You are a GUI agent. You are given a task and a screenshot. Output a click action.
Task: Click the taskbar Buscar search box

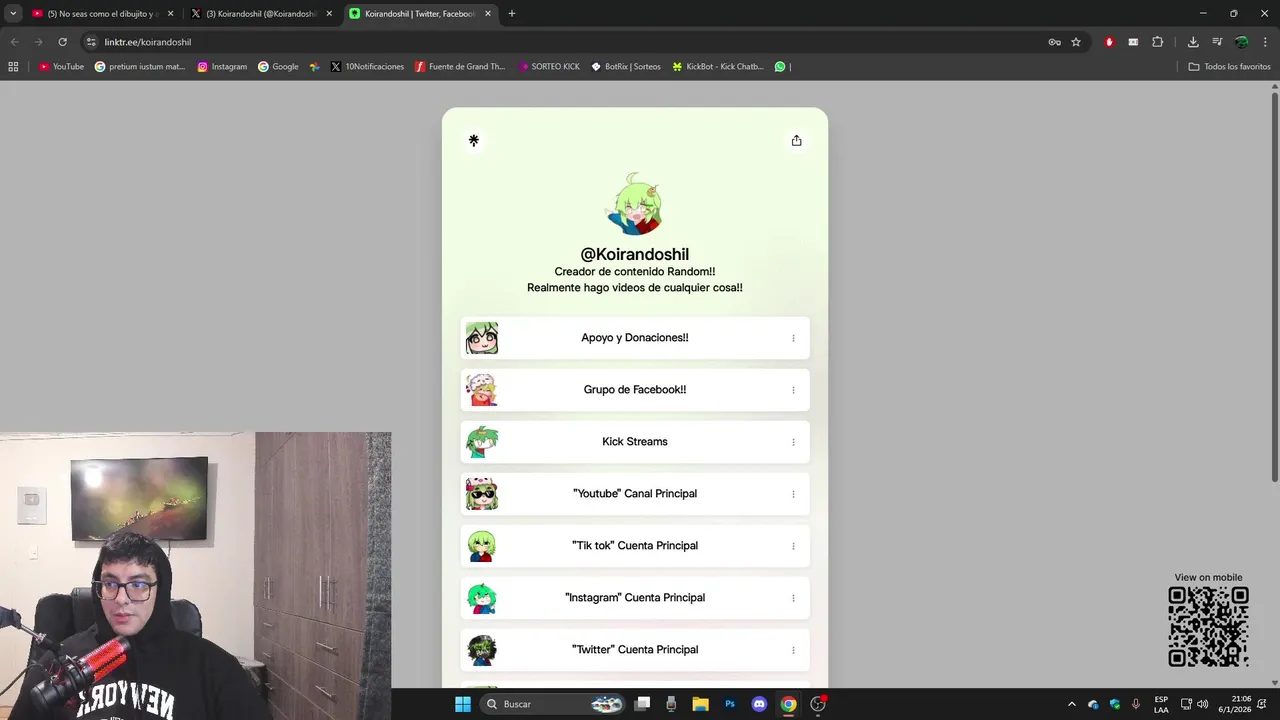pyautogui.click(x=553, y=704)
